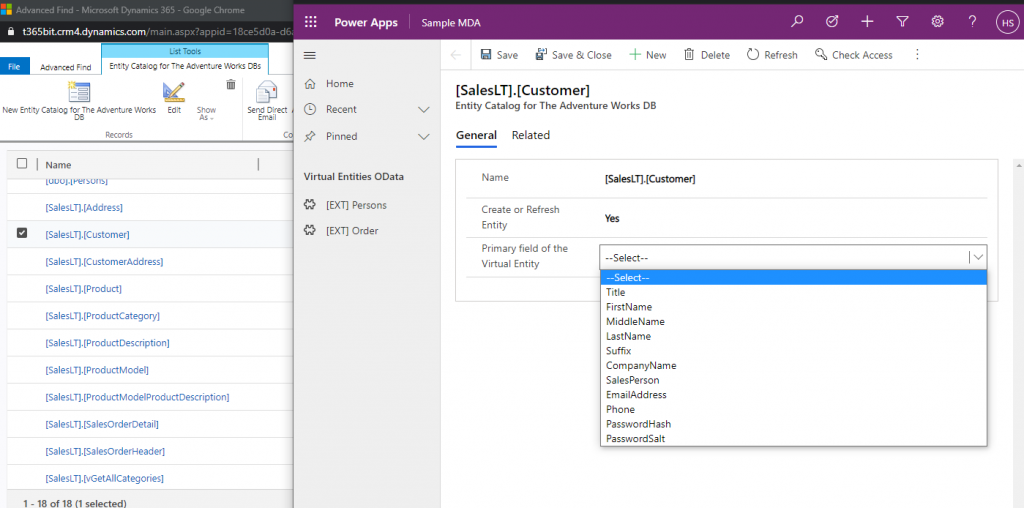Choose --Select-- option in dropdown list
The width and height of the screenshot is (1024, 508).
tap(793, 278)
